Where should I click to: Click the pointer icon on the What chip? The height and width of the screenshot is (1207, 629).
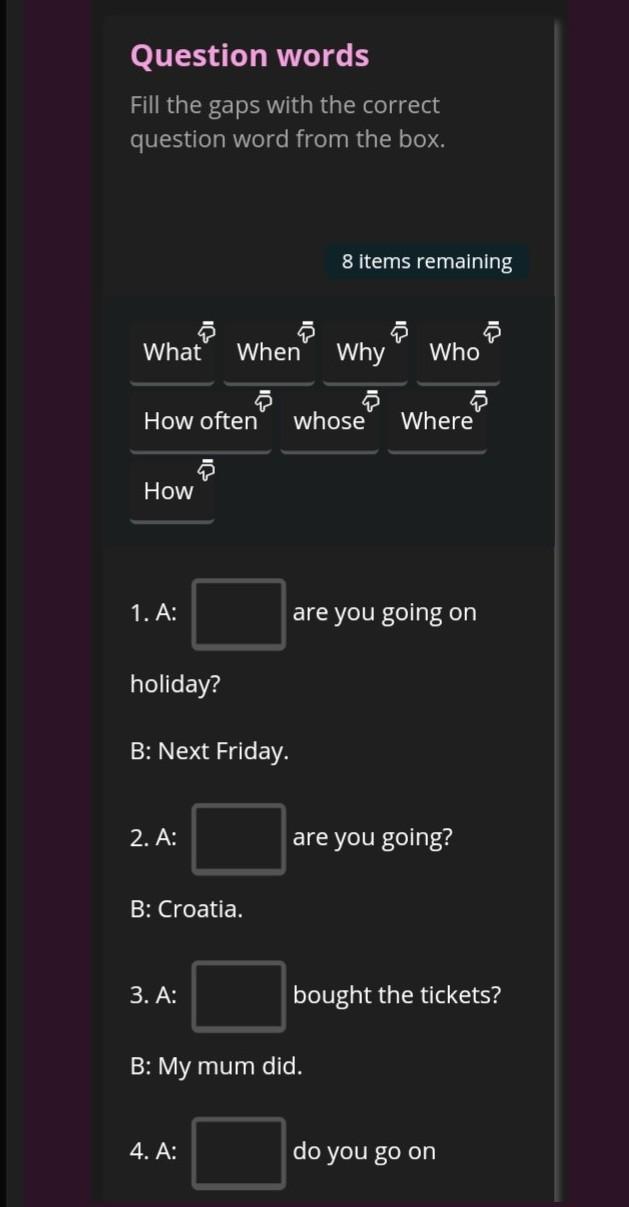pyautogui.click(x=207, y=330)
